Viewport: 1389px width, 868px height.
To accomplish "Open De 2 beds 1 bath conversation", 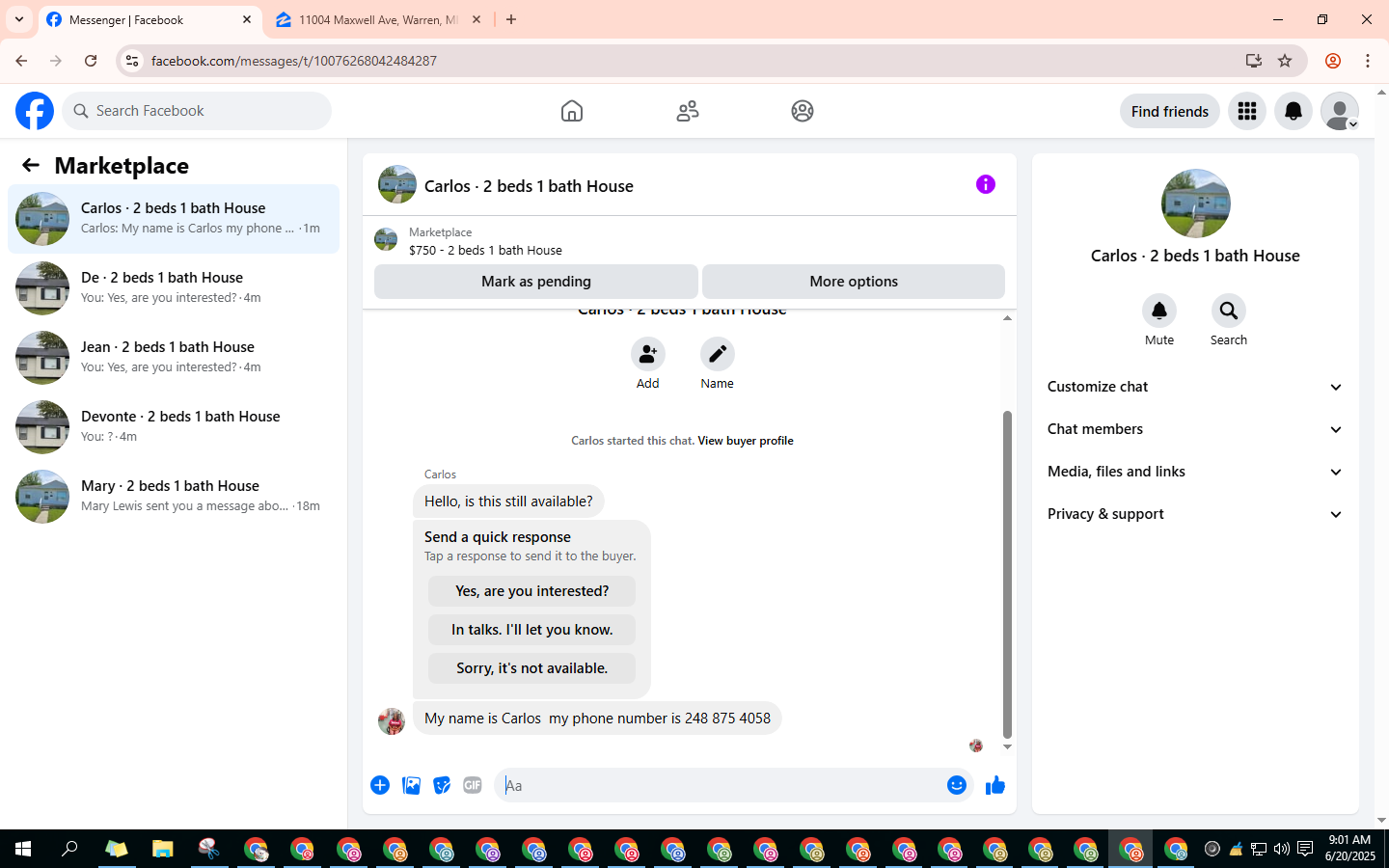I will (x=174, y=288).
